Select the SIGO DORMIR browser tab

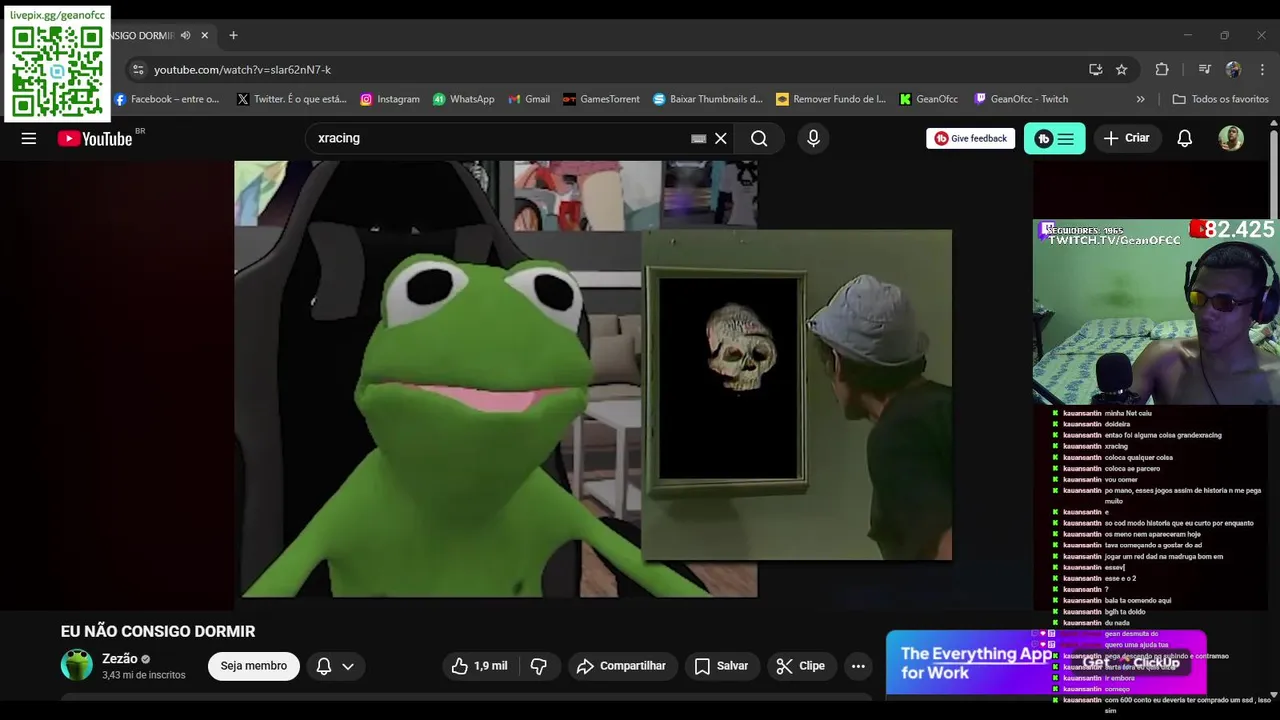point(143,35)
